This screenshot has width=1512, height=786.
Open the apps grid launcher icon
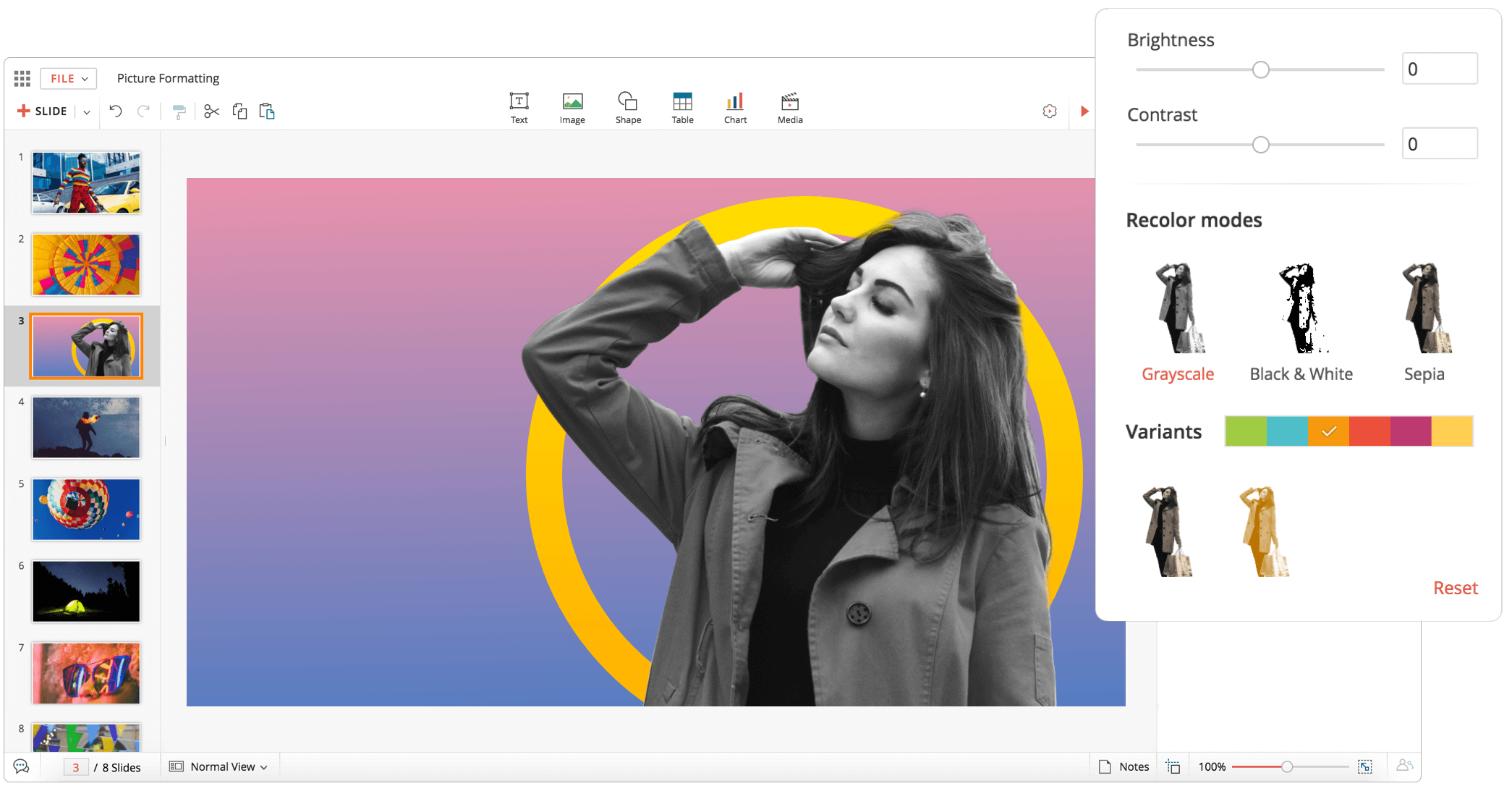pyautogui.click(x=22, y=78)
